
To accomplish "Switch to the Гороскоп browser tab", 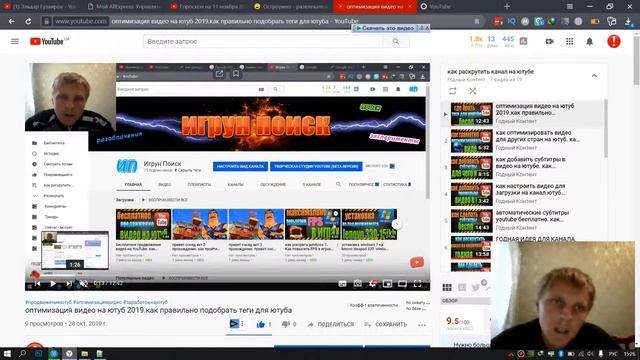I will [x=207, y=7].
